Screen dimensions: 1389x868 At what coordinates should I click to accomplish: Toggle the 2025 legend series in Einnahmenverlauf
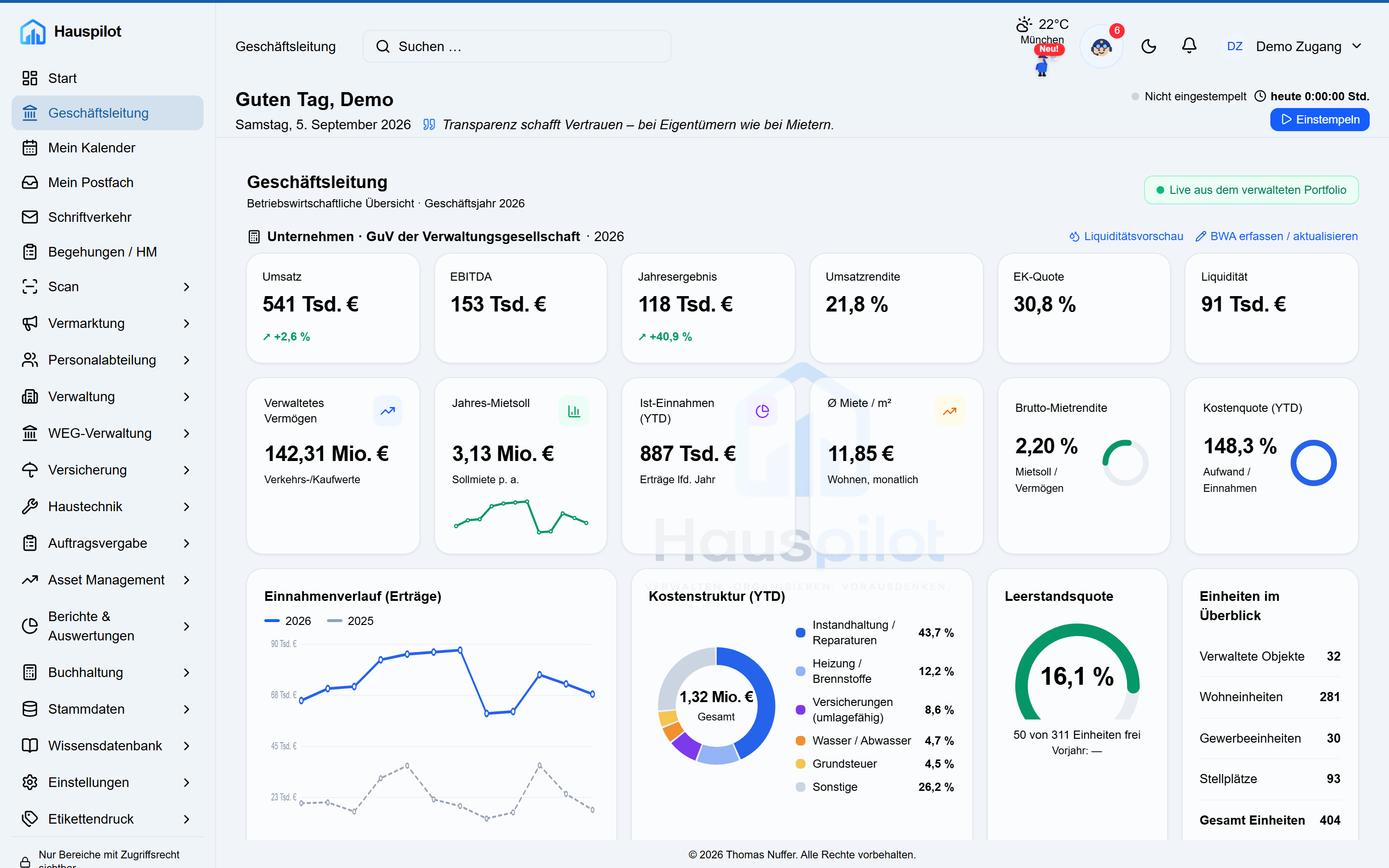click(x=350, y=621)
